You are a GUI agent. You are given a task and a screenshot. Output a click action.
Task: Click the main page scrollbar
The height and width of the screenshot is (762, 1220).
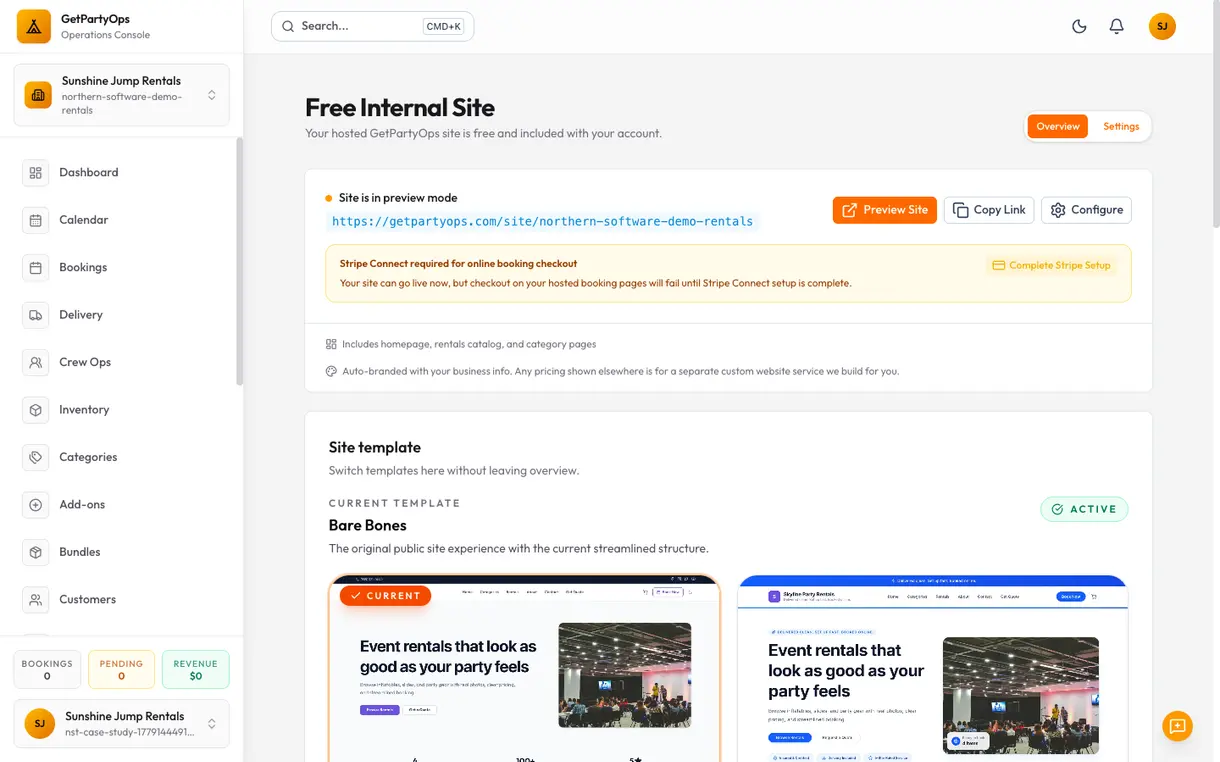pyautogui.click(x=1215, y=115)
